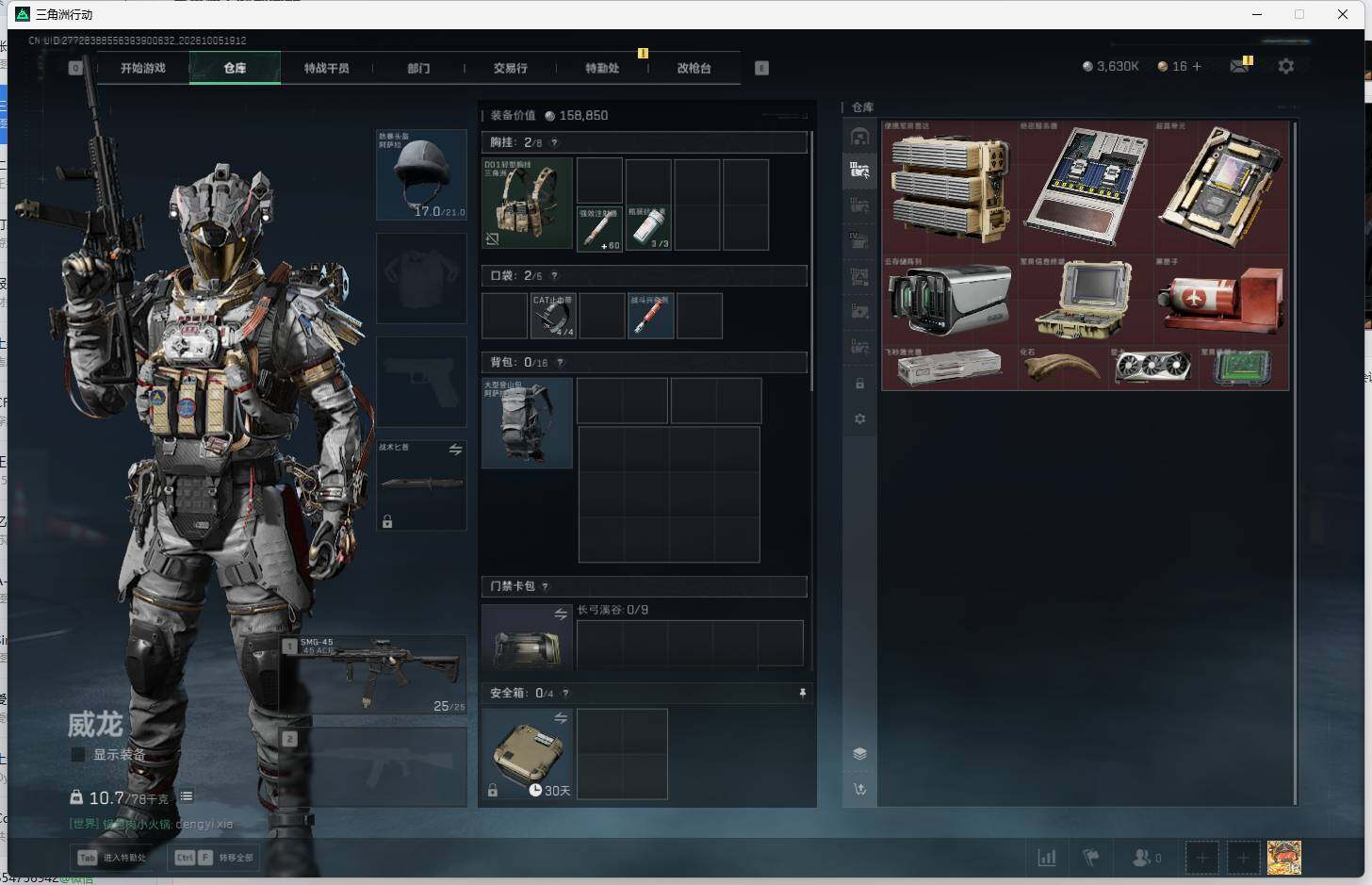Select the DD1 chest rig item
This screenshot has height=885, width=1372.
pos(527,204)
